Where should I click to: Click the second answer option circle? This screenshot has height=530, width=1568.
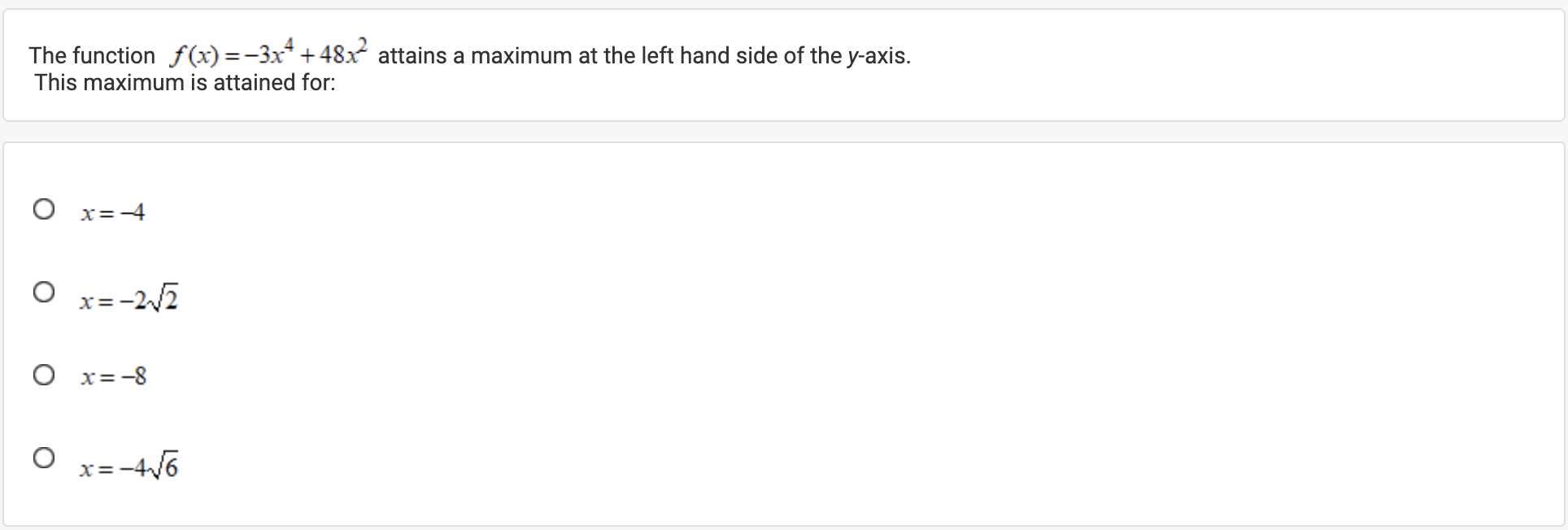(45, 291)
